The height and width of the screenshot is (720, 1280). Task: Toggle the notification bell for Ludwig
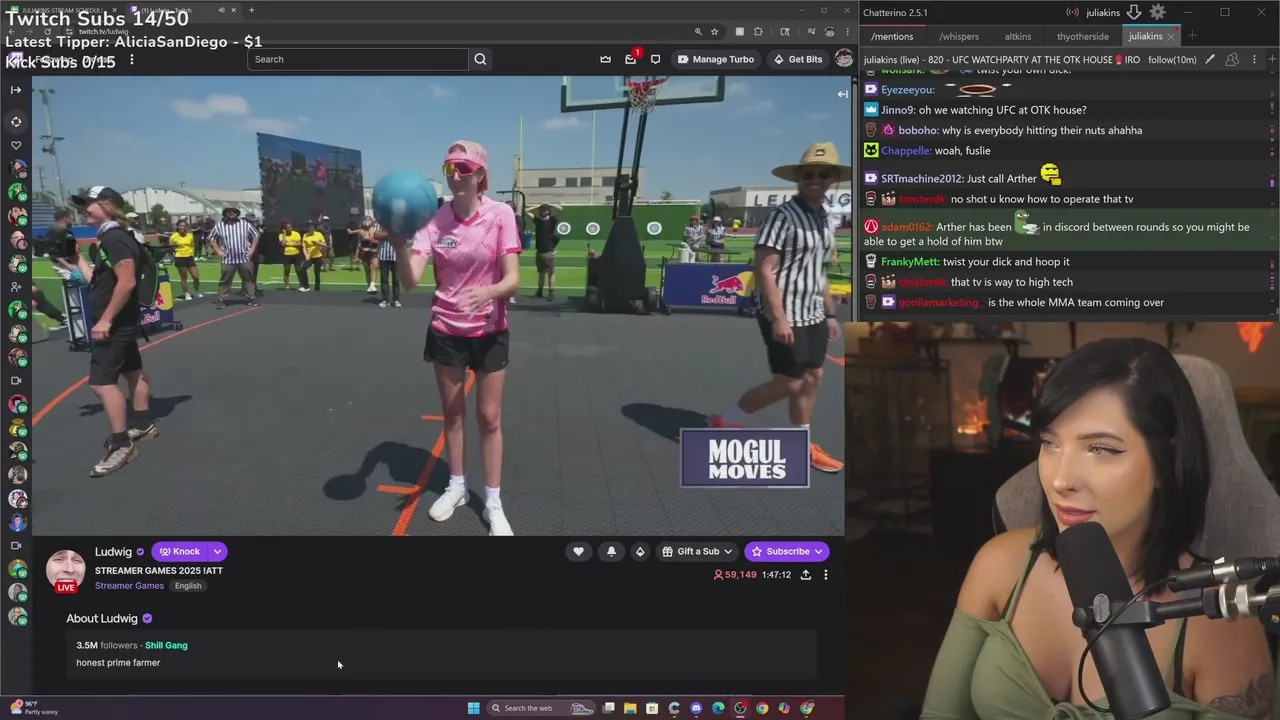(611, 551)
